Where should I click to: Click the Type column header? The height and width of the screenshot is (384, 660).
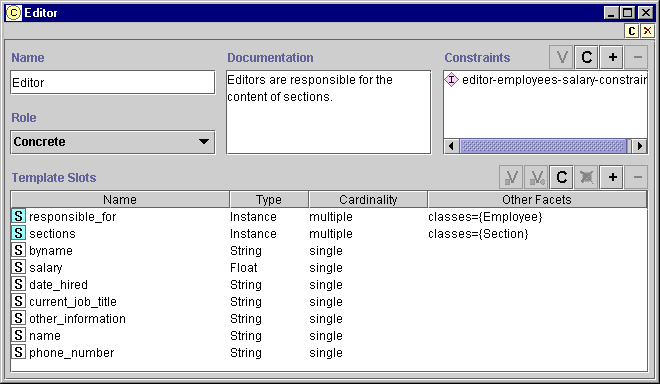[269, 200]
